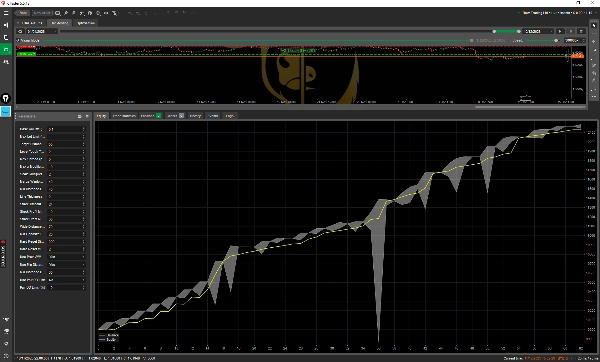Open the Trade section in left sidebar
Screen dimensions: 600x362
6,25
